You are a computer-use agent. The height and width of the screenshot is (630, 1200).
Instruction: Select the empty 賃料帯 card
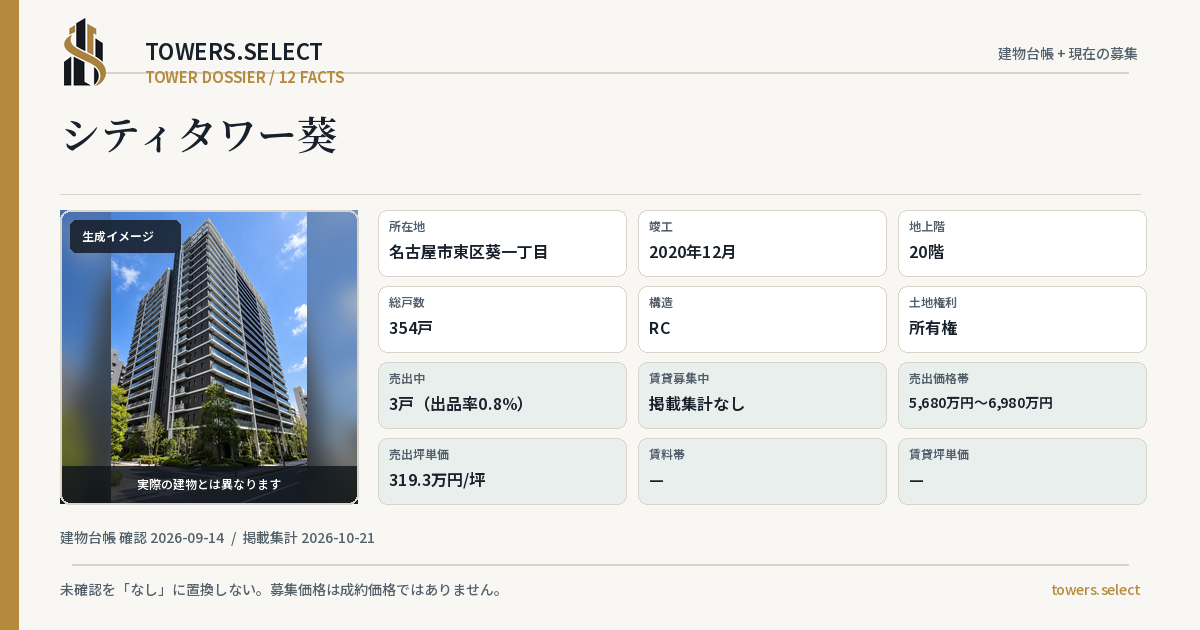coord(762,471)
